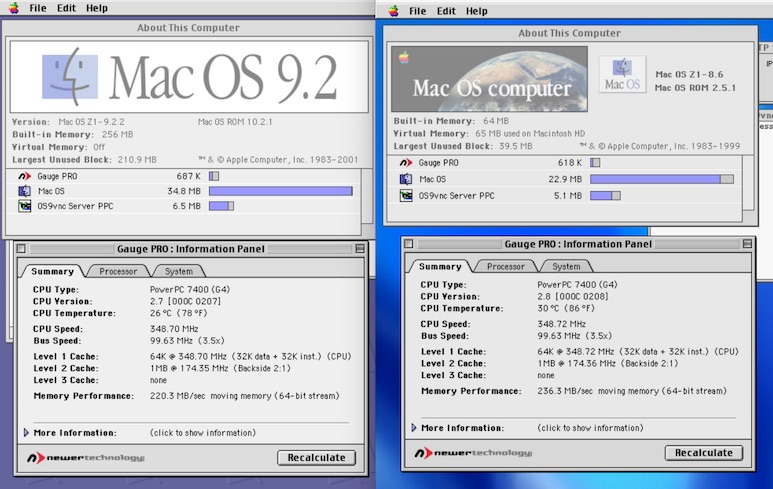Click CPU Temperature '30 °C (86 °F)' value
Viewport: 773px width, 489px height.
click(566, 308)
